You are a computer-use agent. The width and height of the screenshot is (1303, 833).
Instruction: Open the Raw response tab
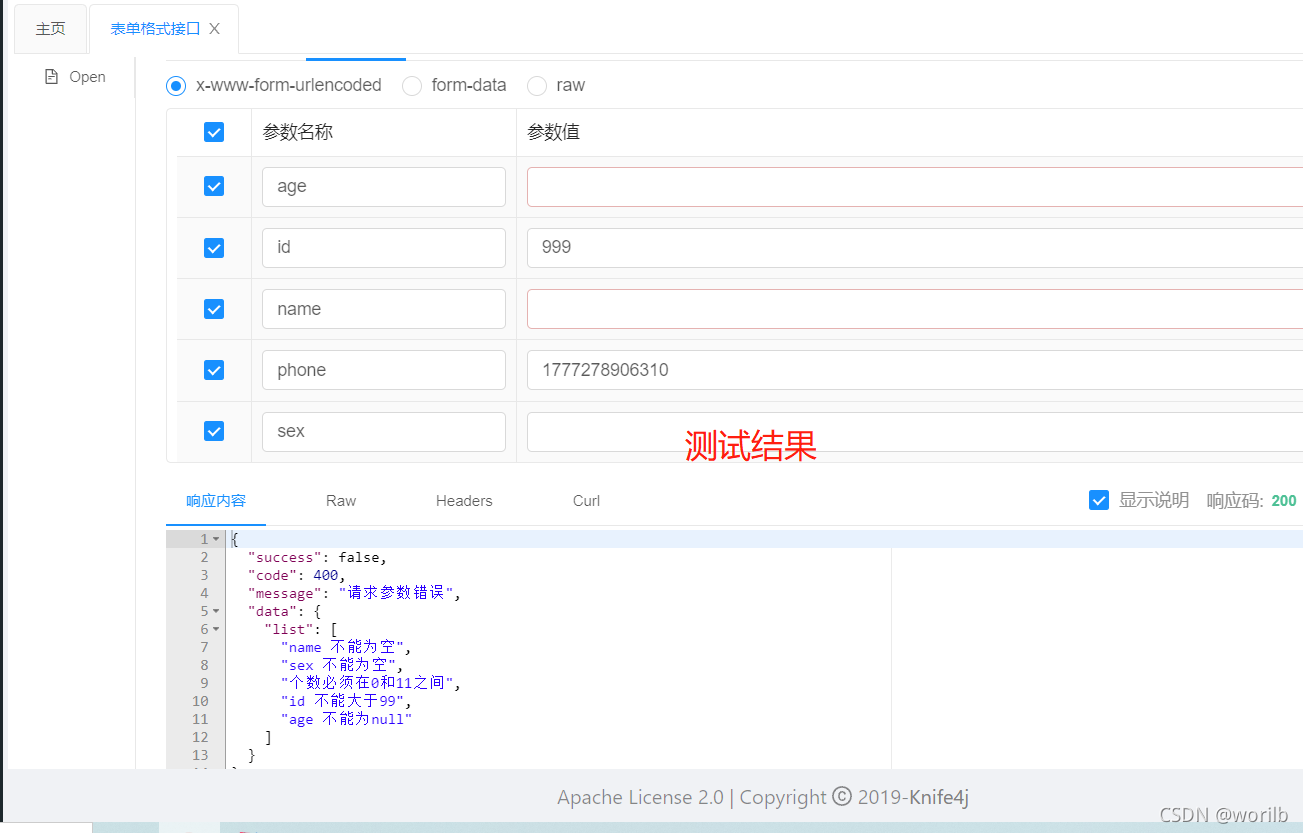click(341, 501)
